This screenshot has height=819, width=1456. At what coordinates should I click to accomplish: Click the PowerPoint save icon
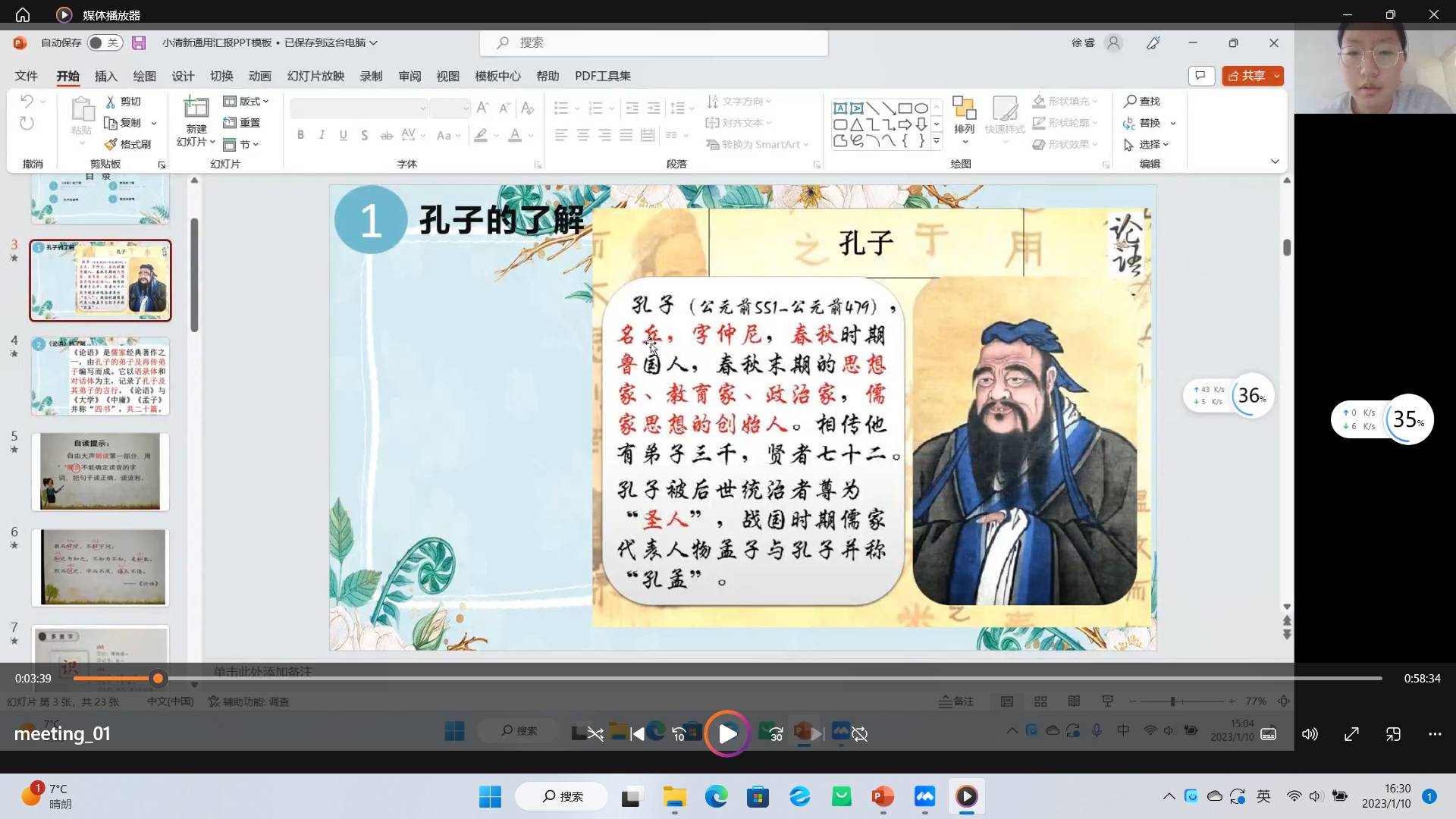coord(139,42)
